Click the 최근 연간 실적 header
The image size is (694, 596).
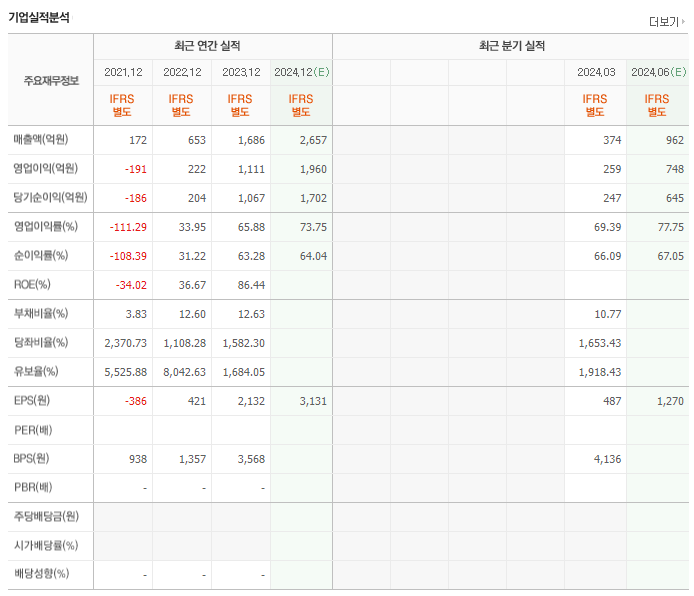[207, 46]
